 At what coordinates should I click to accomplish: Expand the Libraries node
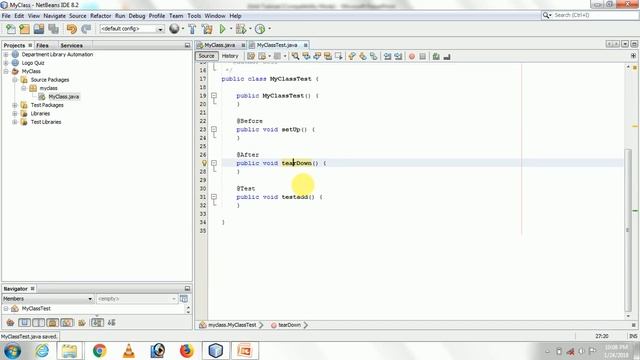click(x=15, y=113)
